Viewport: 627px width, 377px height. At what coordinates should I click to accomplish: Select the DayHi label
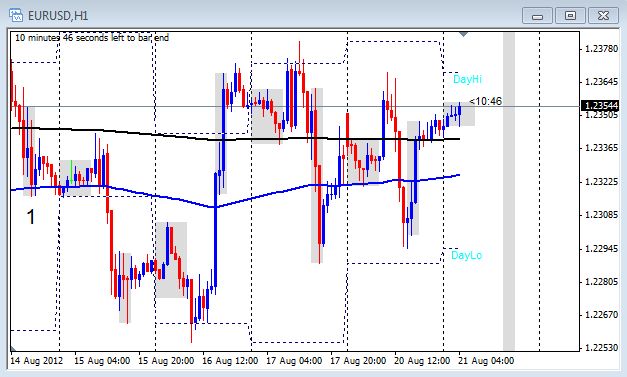point(467,79)
